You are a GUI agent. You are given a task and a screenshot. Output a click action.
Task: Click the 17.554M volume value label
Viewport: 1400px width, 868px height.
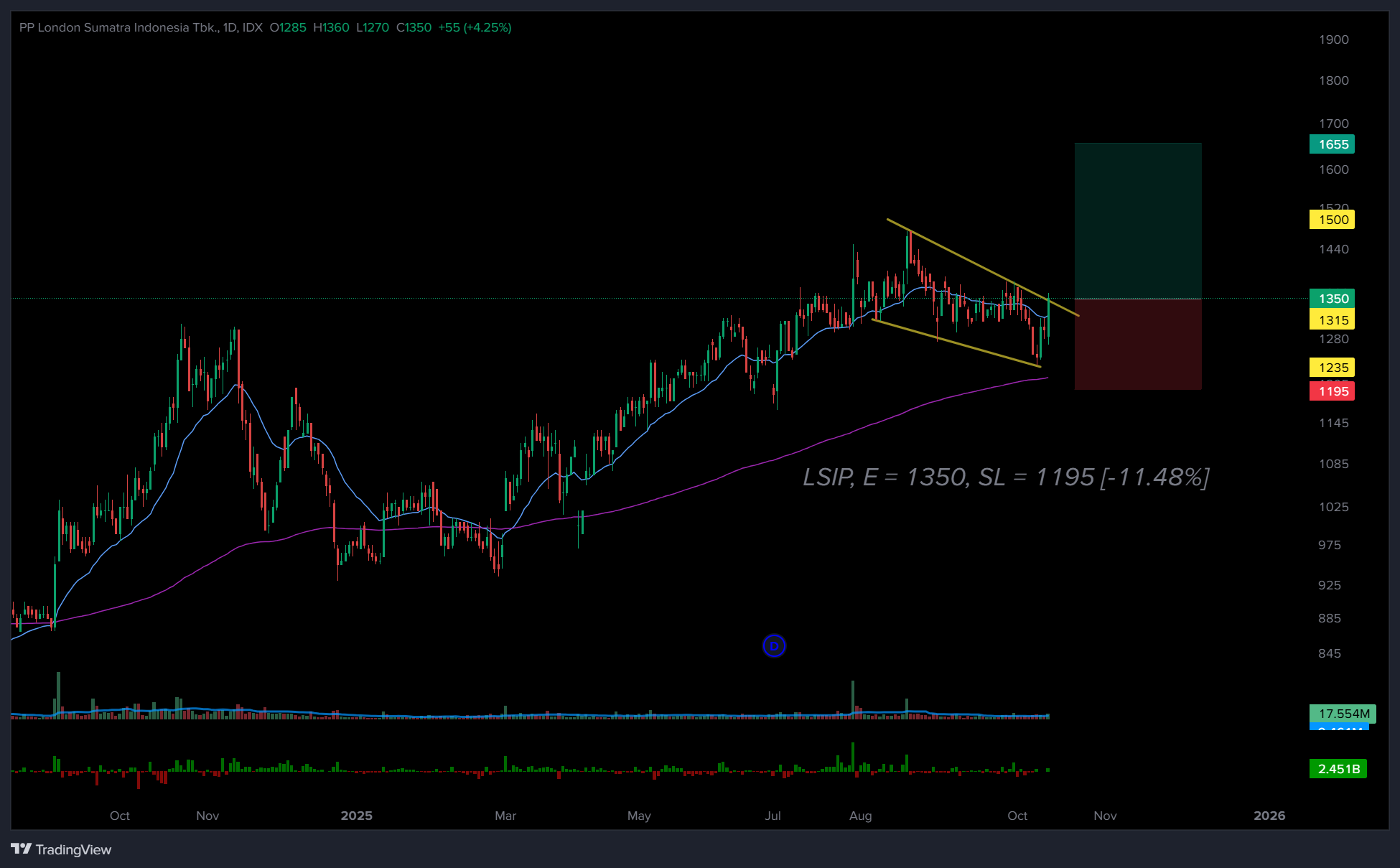[x=1343, y=714]
